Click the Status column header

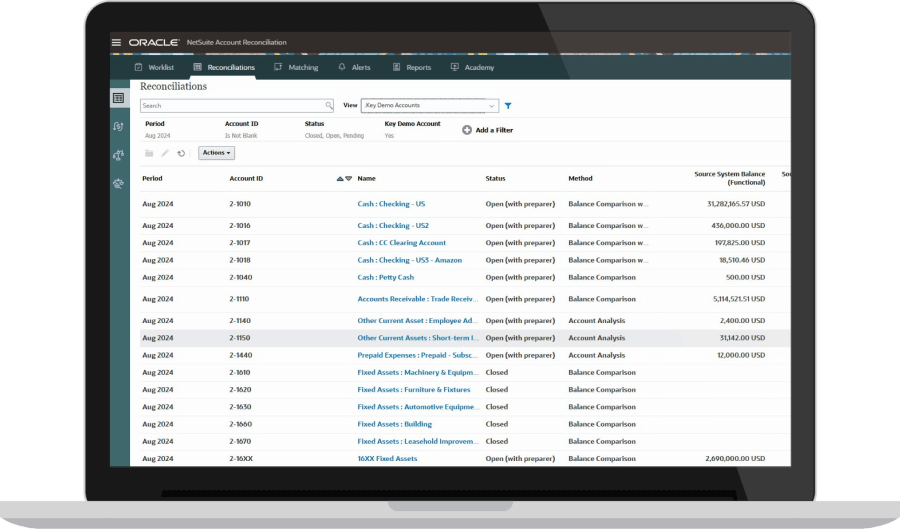495,178
